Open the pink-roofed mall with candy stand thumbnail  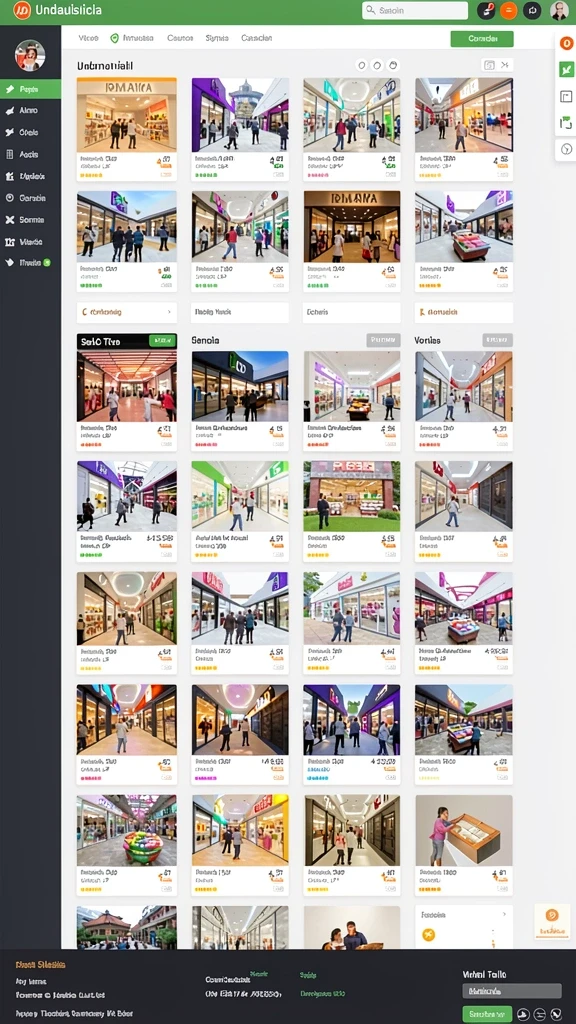click(x=464, y=607)
